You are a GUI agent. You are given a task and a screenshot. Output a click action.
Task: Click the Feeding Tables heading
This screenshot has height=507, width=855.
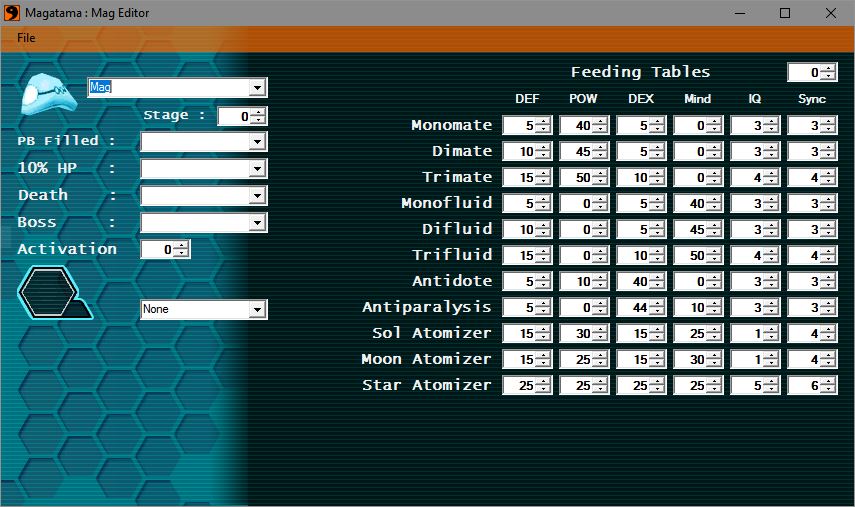[640, 72]
